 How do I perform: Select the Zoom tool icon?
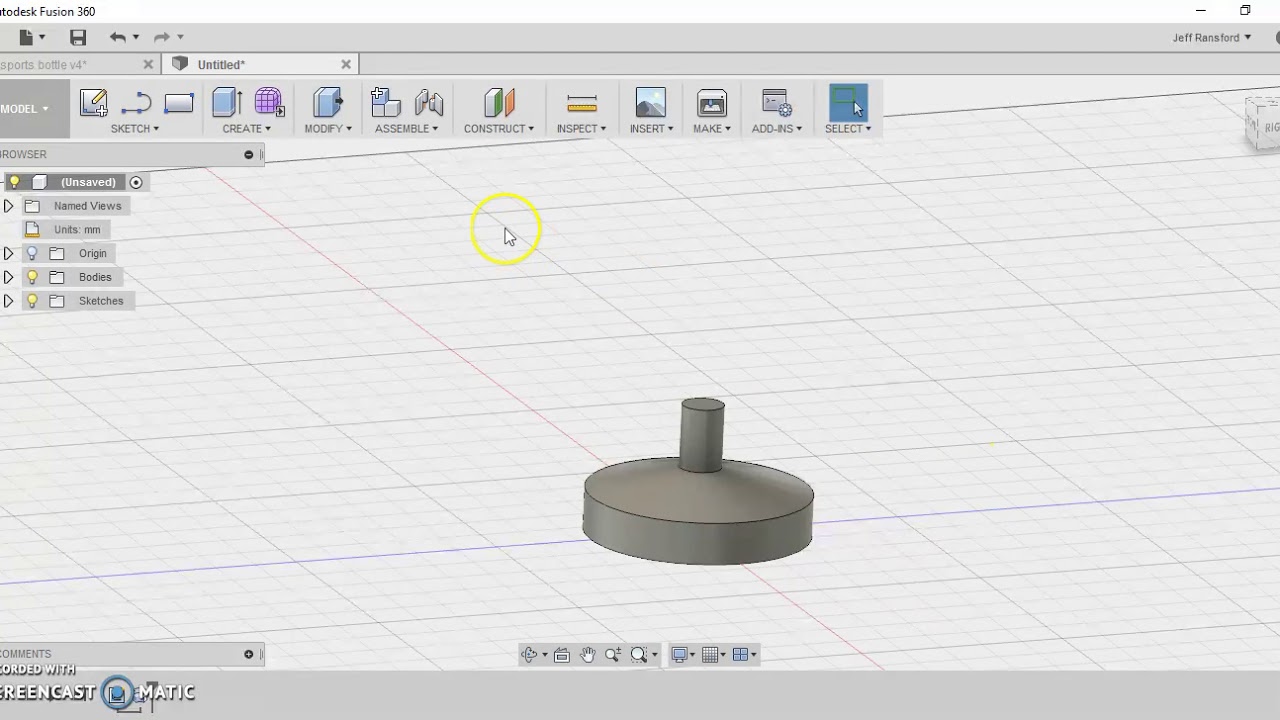pyautogui.click(x=613, y=654)
